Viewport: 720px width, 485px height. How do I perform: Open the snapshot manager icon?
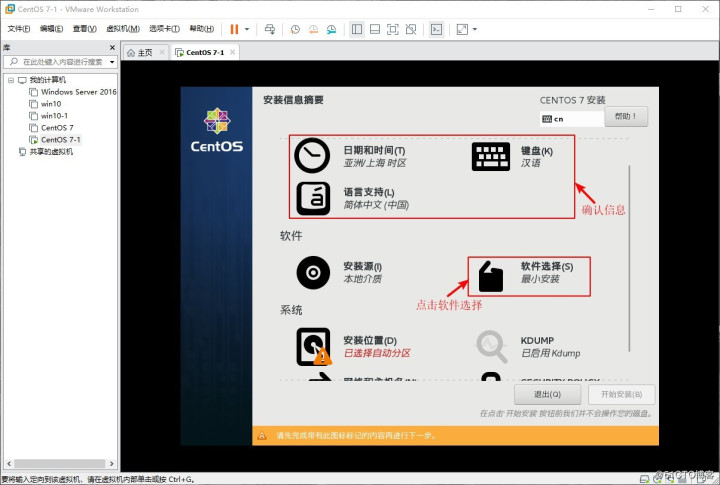331,29
